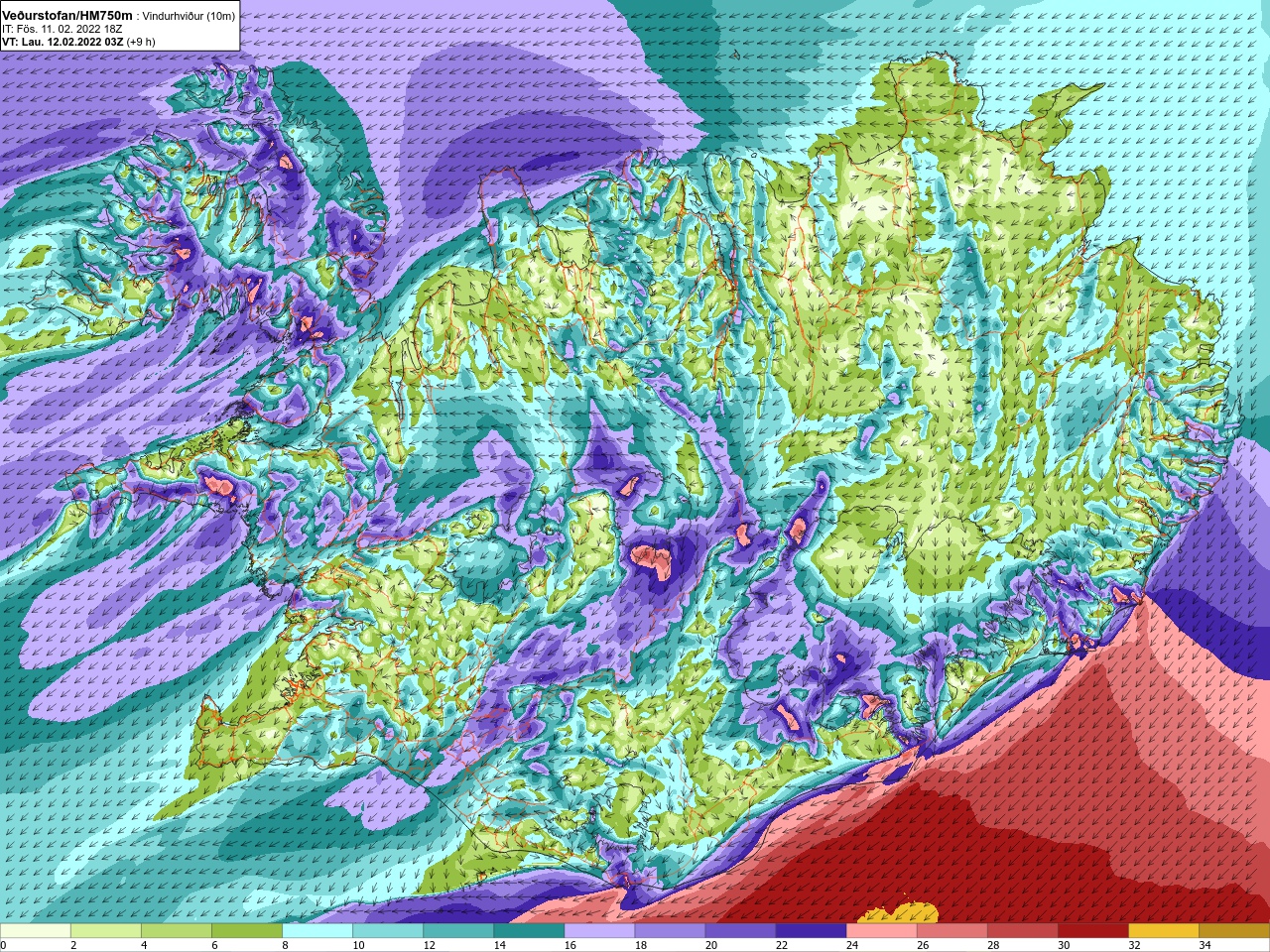Screen dimensions: 1270x952
Task: Click the legend scale label "4"
Action: pyautogui.click(x=144, y=945)
